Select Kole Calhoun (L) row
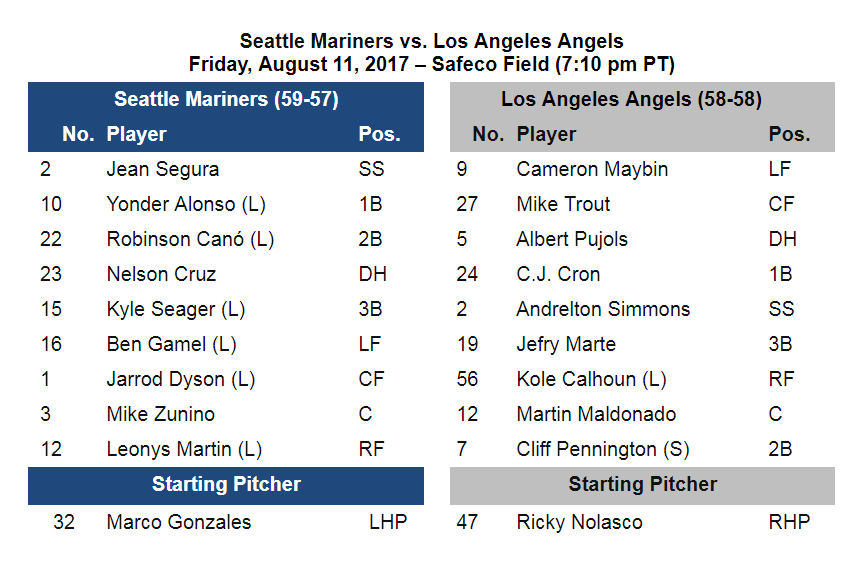 click(x=642, y=379)
